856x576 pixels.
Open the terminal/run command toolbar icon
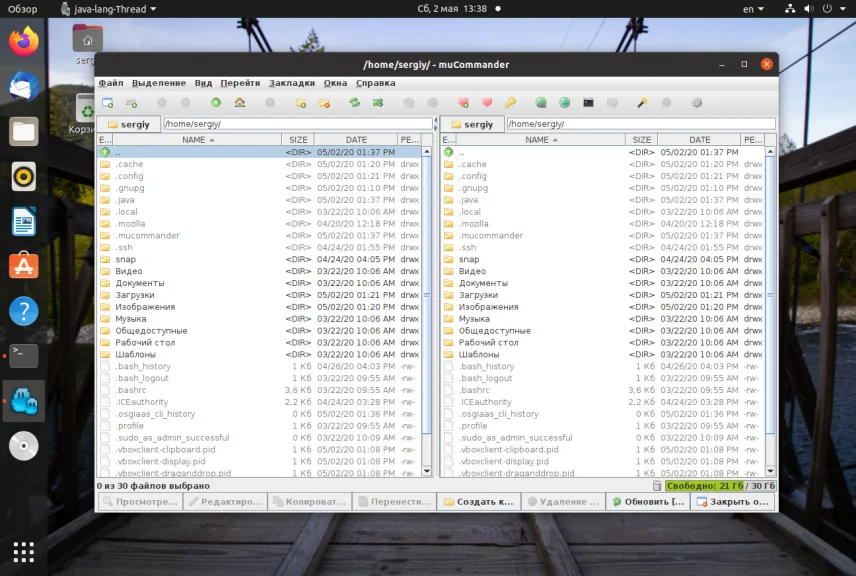tap(589, 103)
